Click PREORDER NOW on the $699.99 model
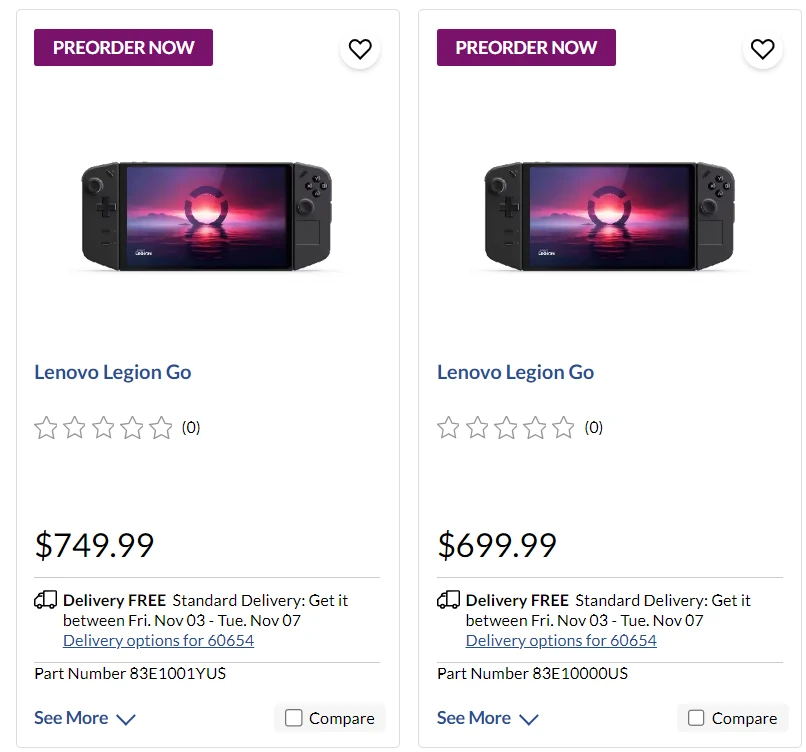Image resolution: width=806 pixels, height=752 pixels. coord(526,47)
